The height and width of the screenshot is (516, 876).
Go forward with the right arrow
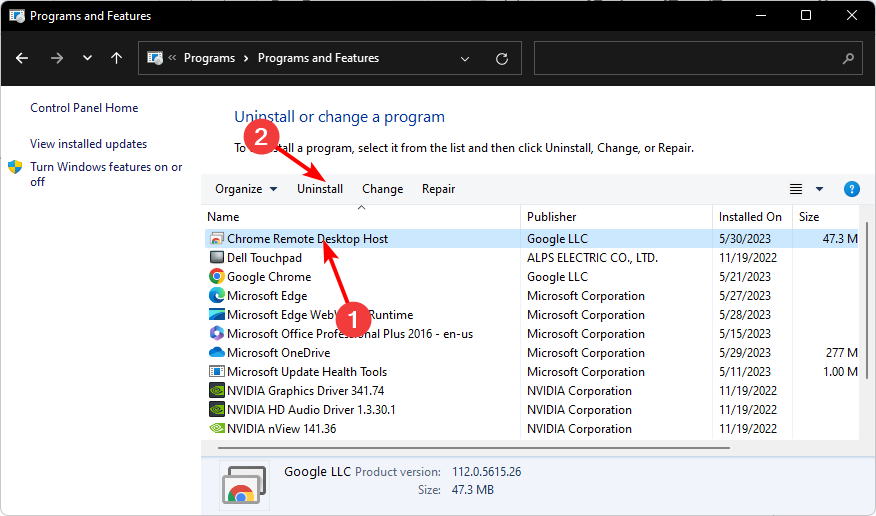click(56, 58)
